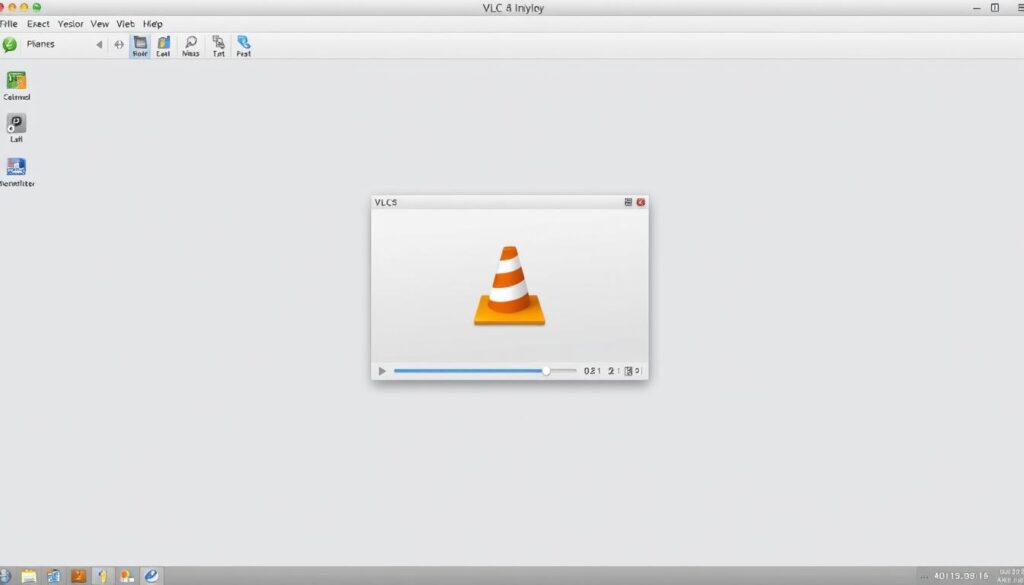Click the play button in VLCS window

pos(382,371)
